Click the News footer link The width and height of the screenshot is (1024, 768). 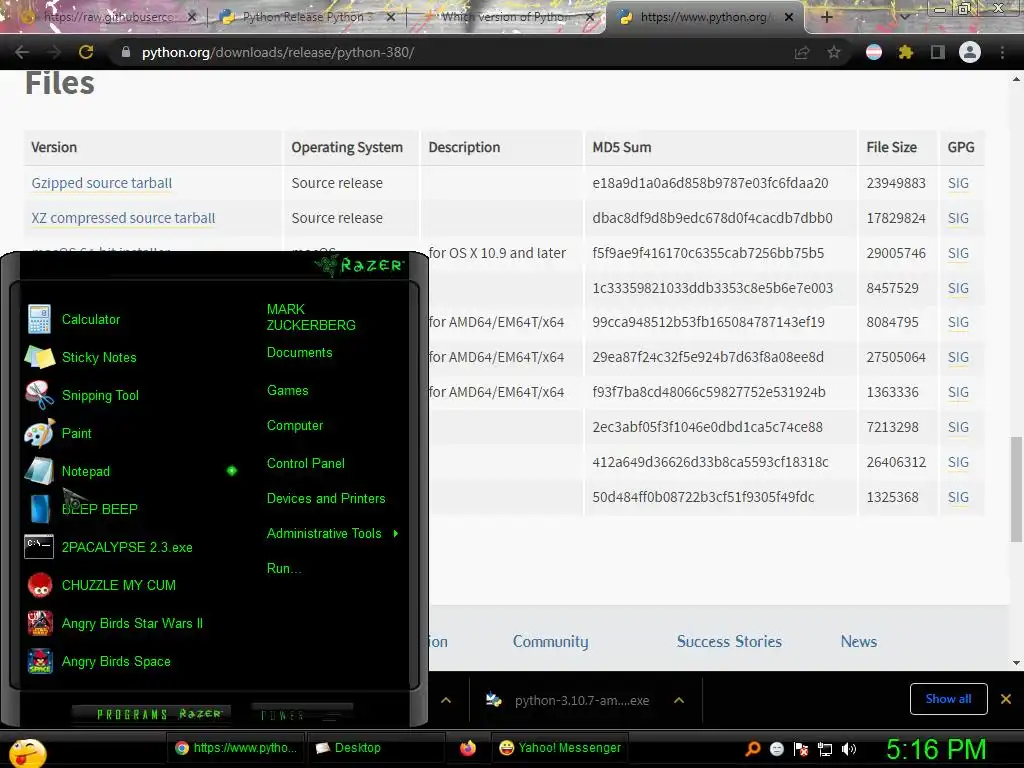(x=859, y=641)
